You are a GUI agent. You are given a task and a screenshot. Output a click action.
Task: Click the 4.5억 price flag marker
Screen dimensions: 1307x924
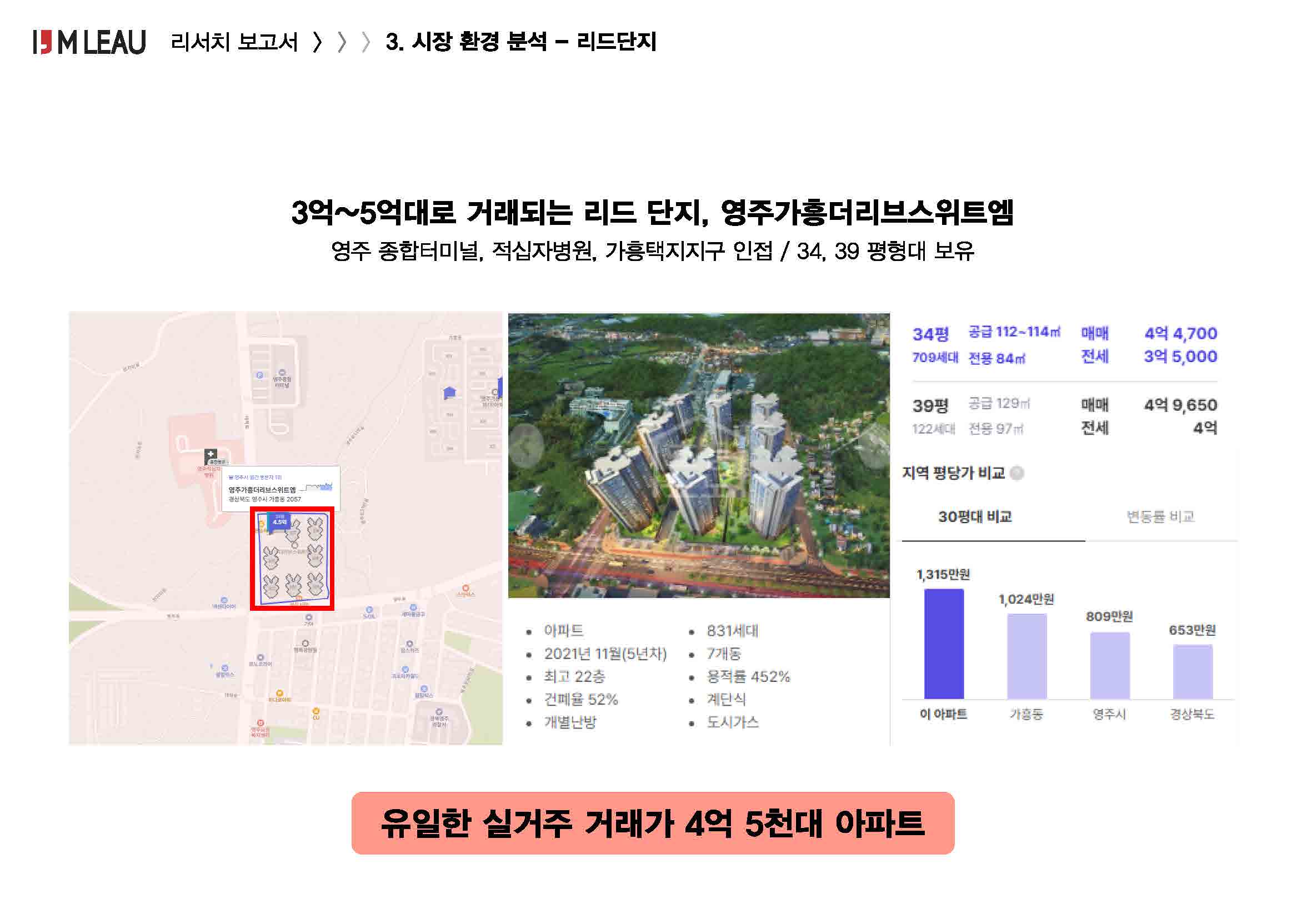(x=279, y=521)
